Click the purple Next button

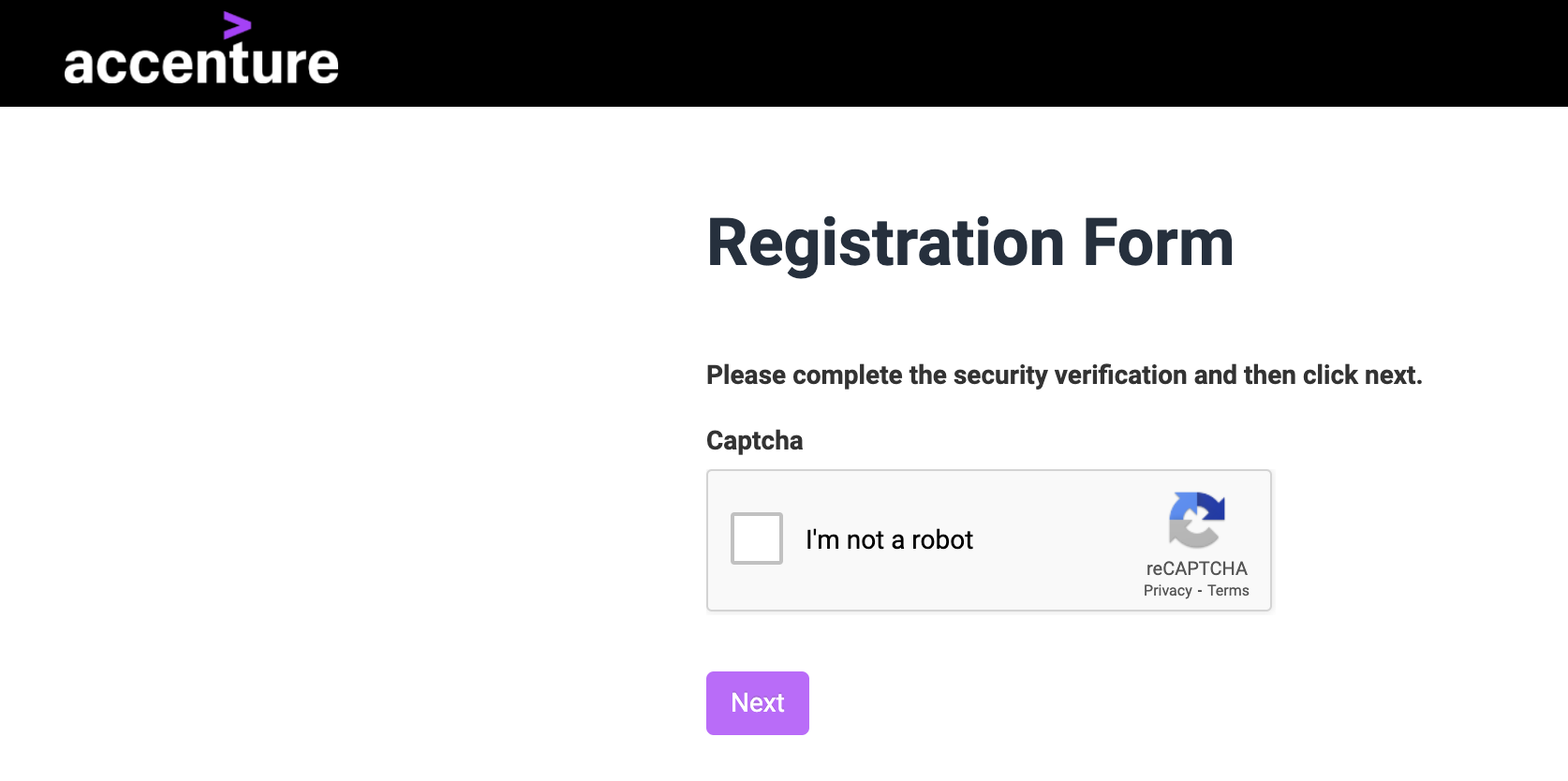click(758, 703)
